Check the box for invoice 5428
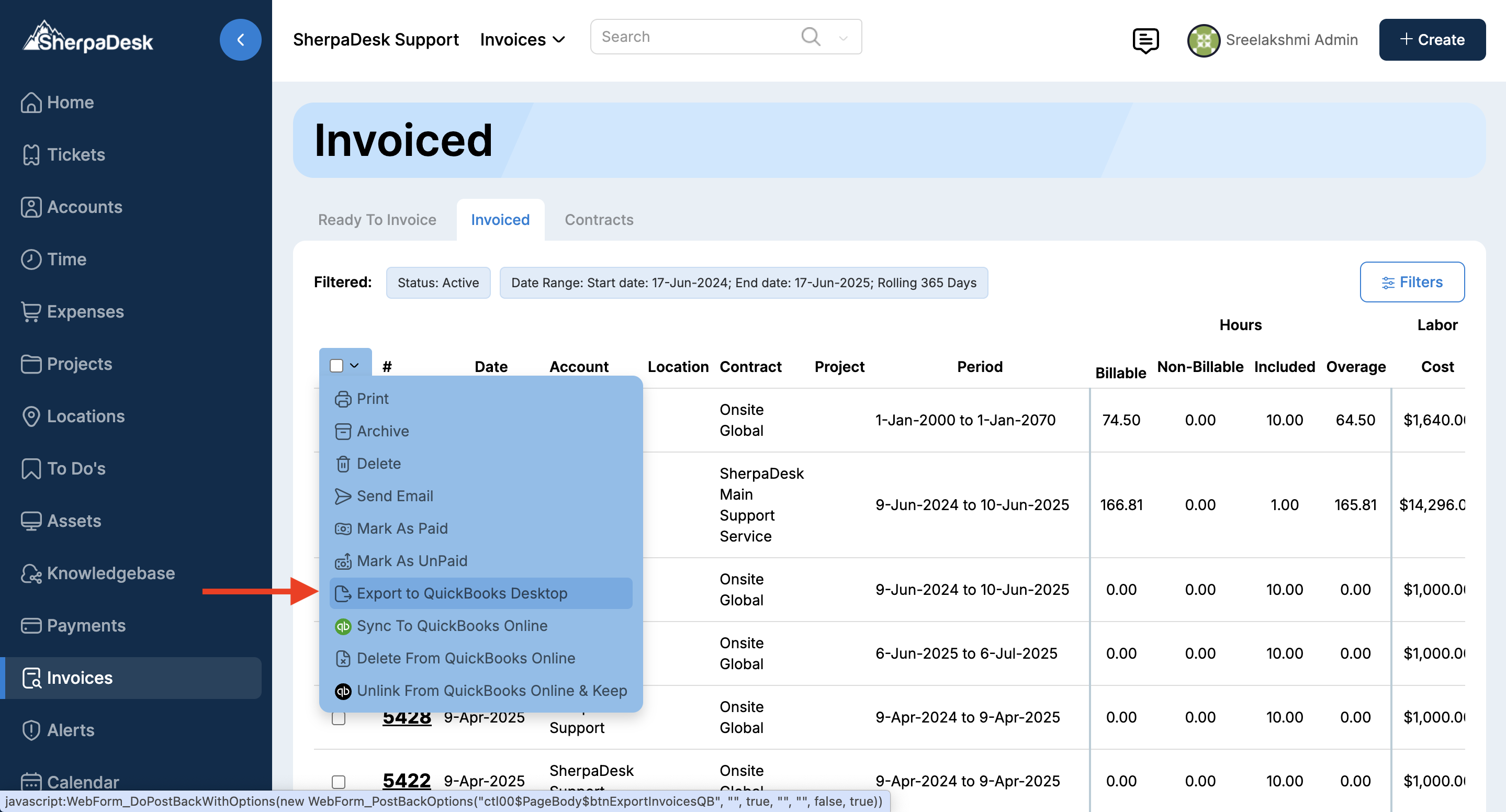This screenshot has width=1506, height=812. click(339, 718)
